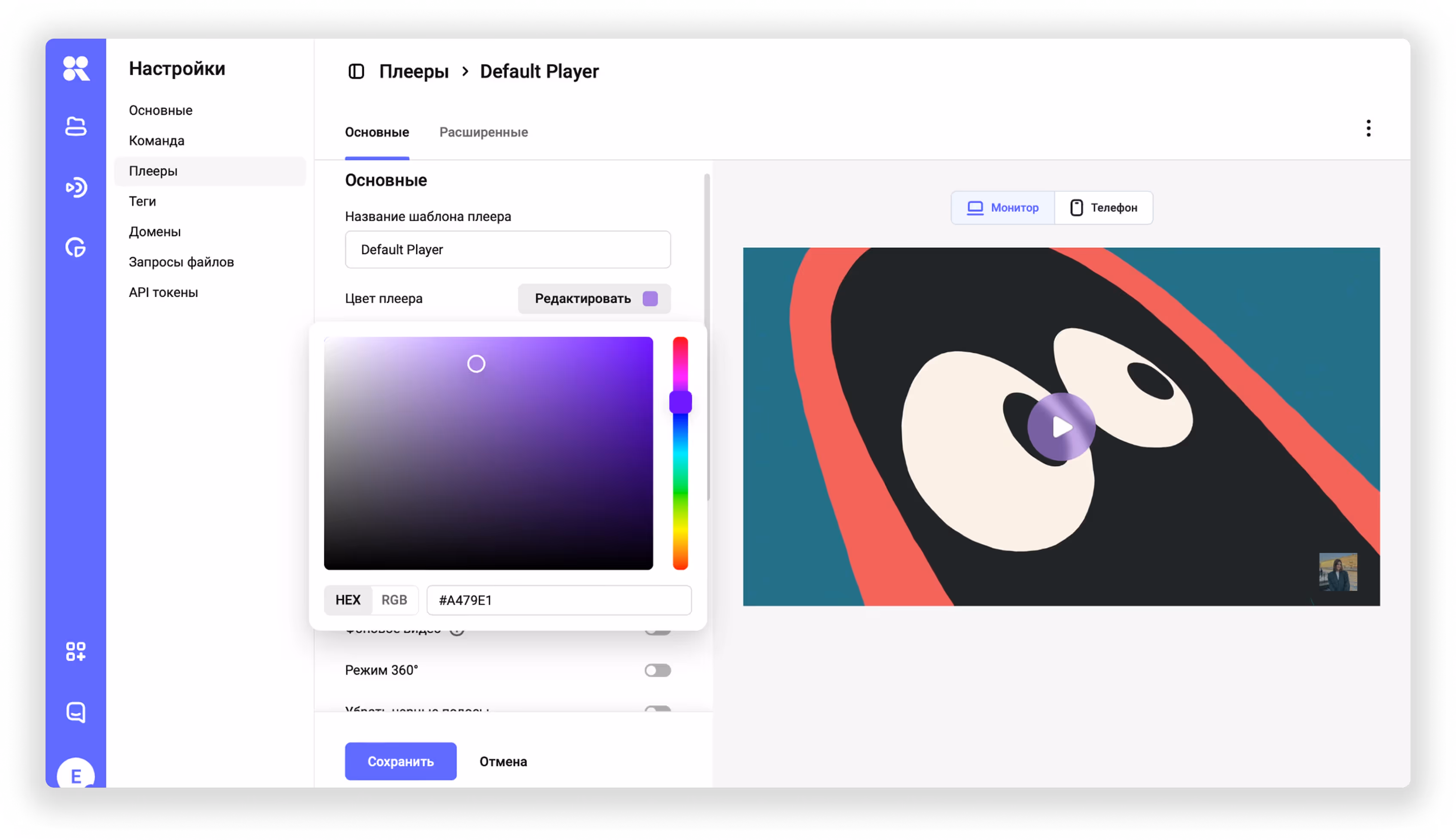Click the saturation picker circle handle
This screenshot has height=840, width=1456.
coord(476,364)
